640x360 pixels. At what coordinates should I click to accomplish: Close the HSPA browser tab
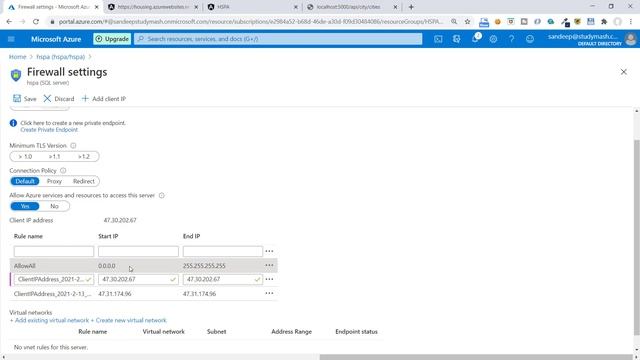click(296, 7)
